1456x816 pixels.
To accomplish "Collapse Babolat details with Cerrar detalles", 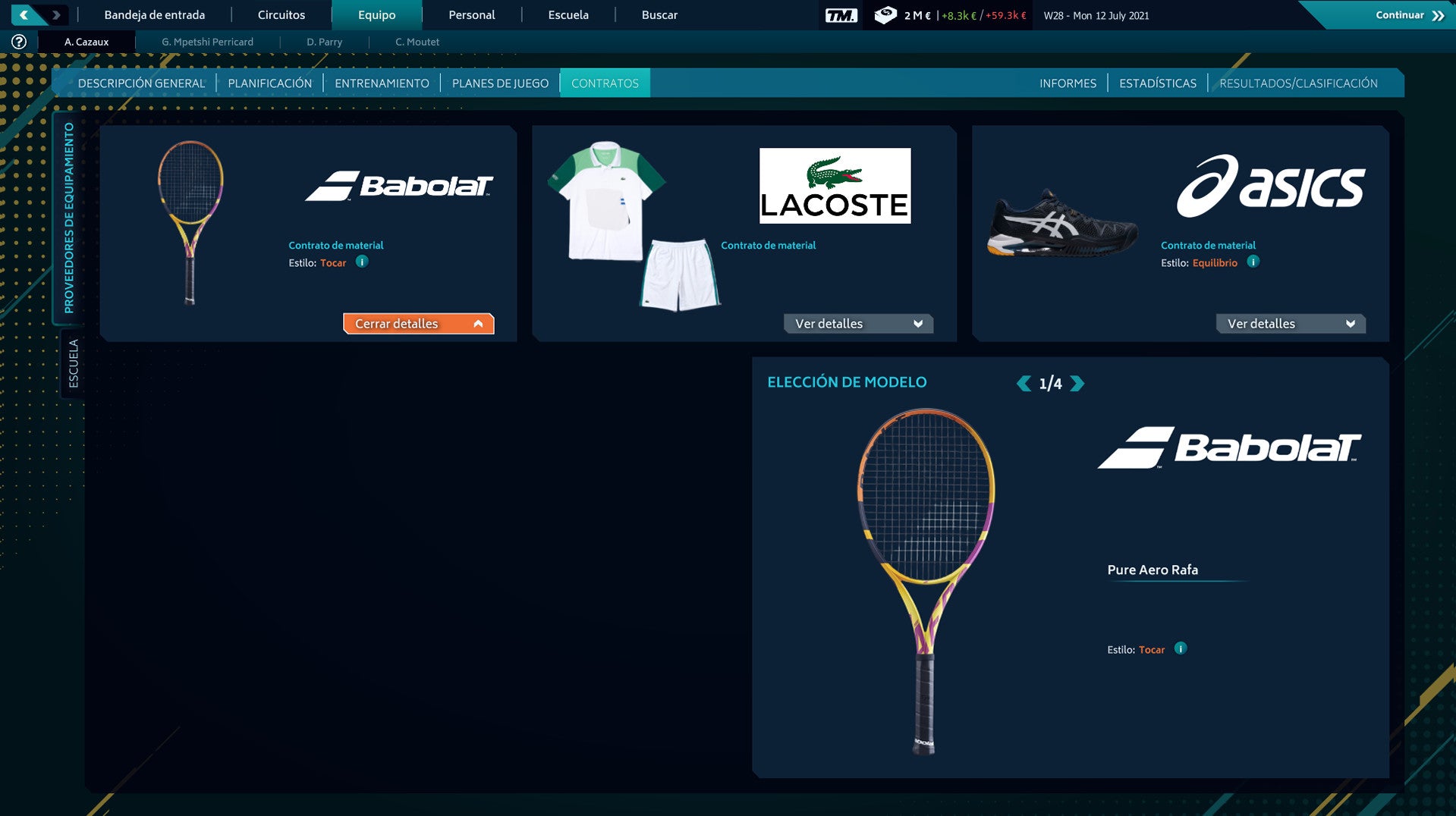I will pos(418,324).
